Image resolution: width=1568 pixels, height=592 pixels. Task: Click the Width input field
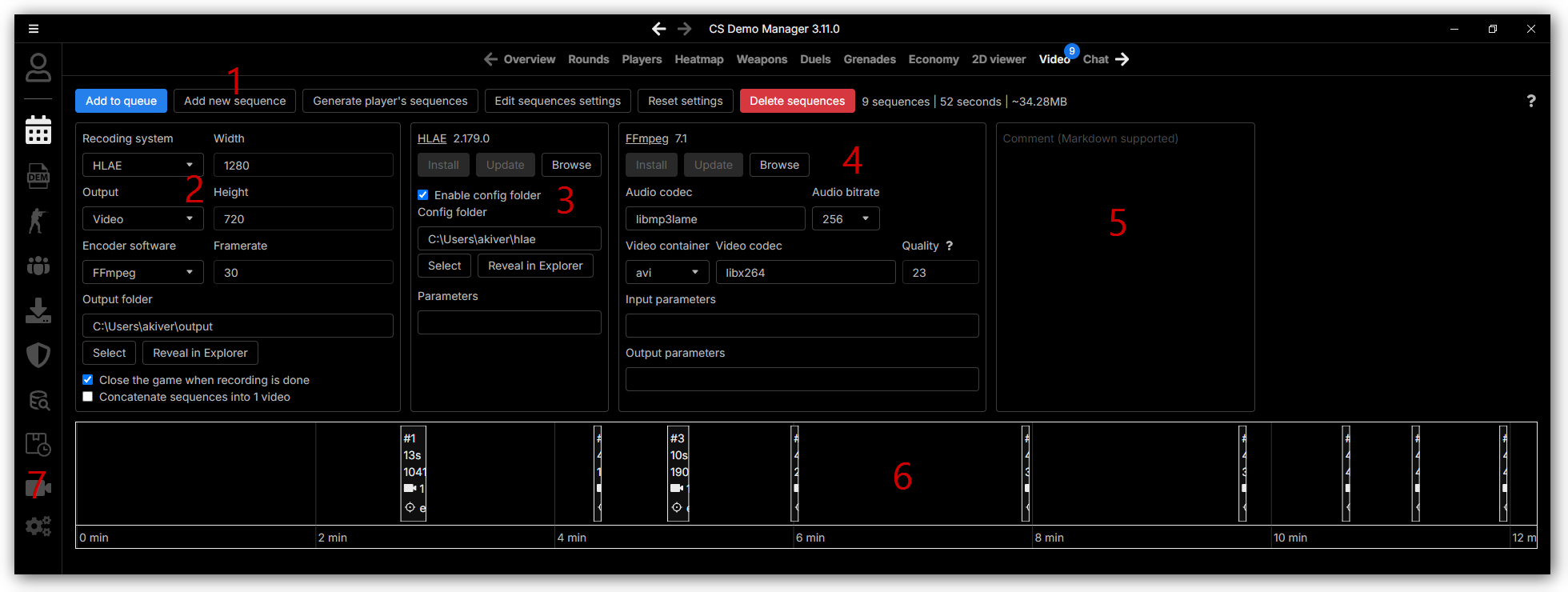coord(303,166)
